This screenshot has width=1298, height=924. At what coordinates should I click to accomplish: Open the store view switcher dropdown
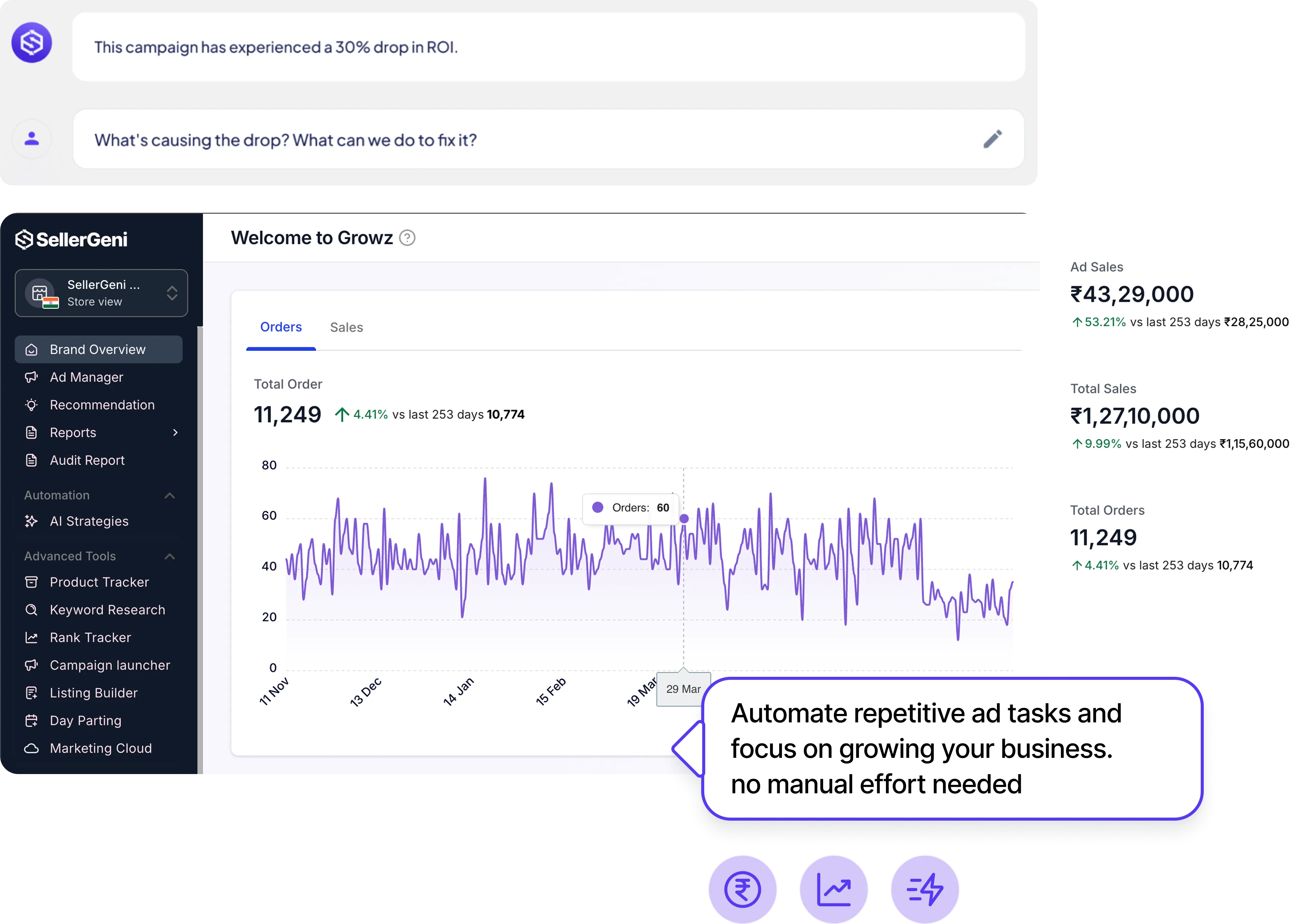101,293
